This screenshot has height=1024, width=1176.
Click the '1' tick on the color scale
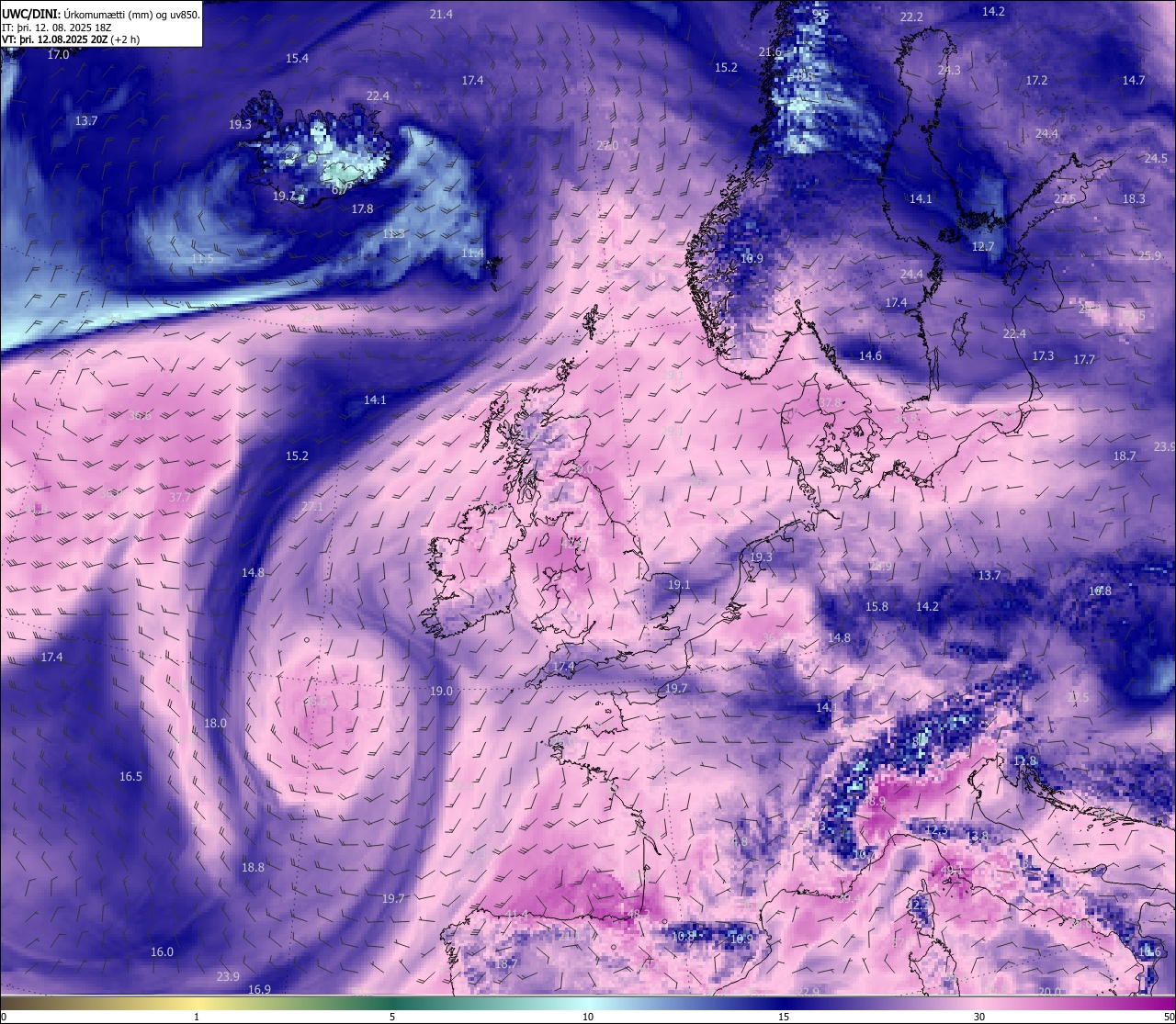pyautogui.click(x=197, y=1017)
